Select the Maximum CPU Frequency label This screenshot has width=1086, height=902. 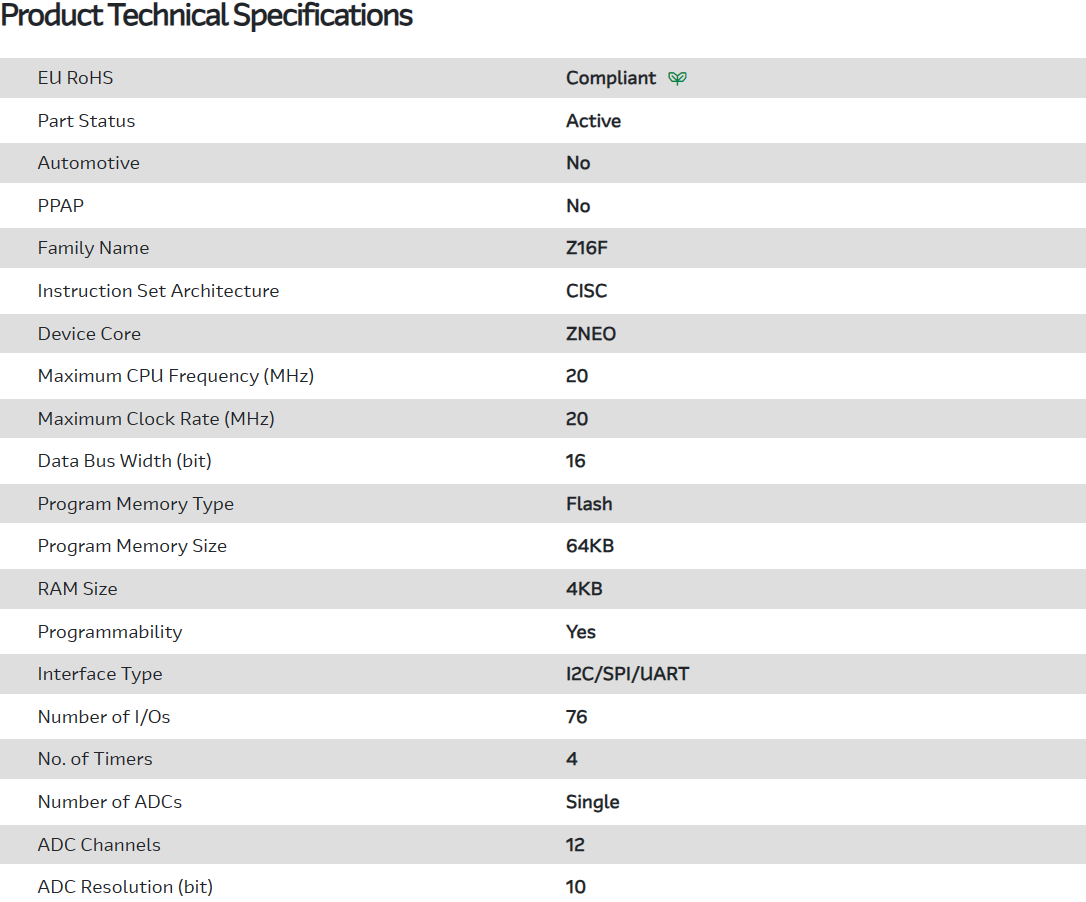pyautogui.click(x=176, y=376)
